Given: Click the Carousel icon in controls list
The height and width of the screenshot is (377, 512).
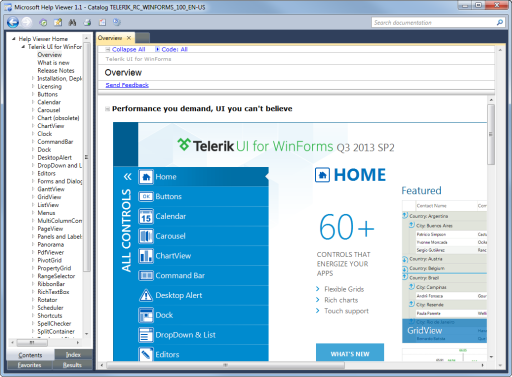Looking at the screenshot, I should point(146,236).
